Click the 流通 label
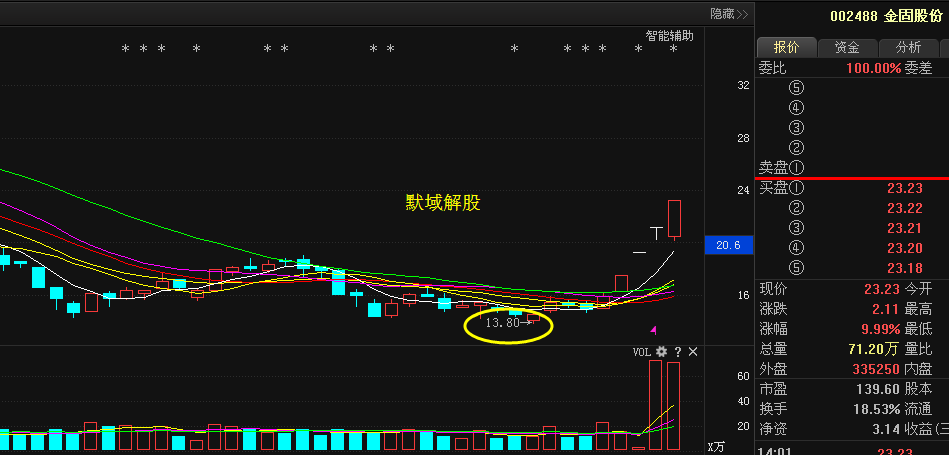 [x=919, y=409]
